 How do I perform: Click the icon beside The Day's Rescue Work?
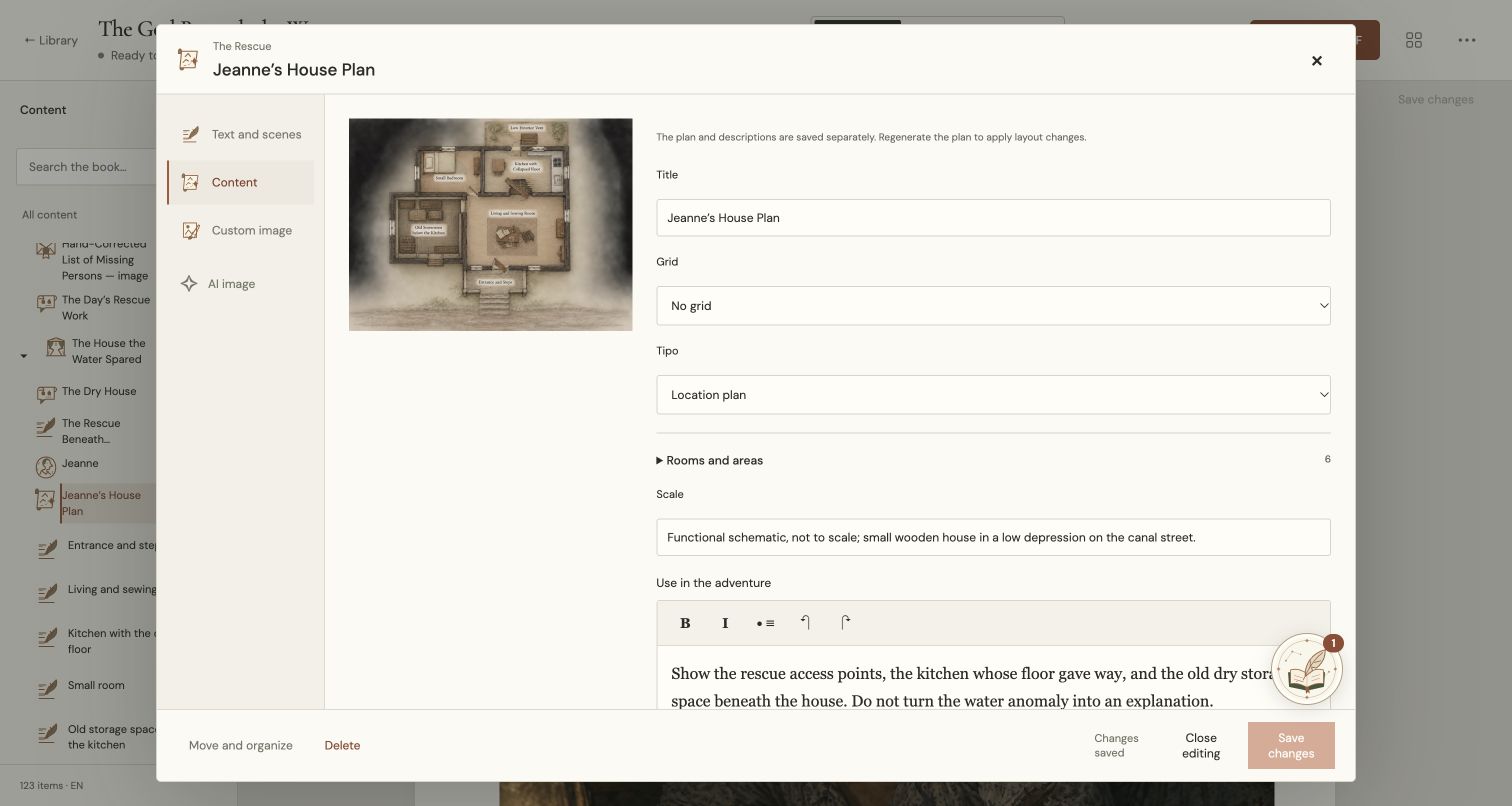pos(46,302)
